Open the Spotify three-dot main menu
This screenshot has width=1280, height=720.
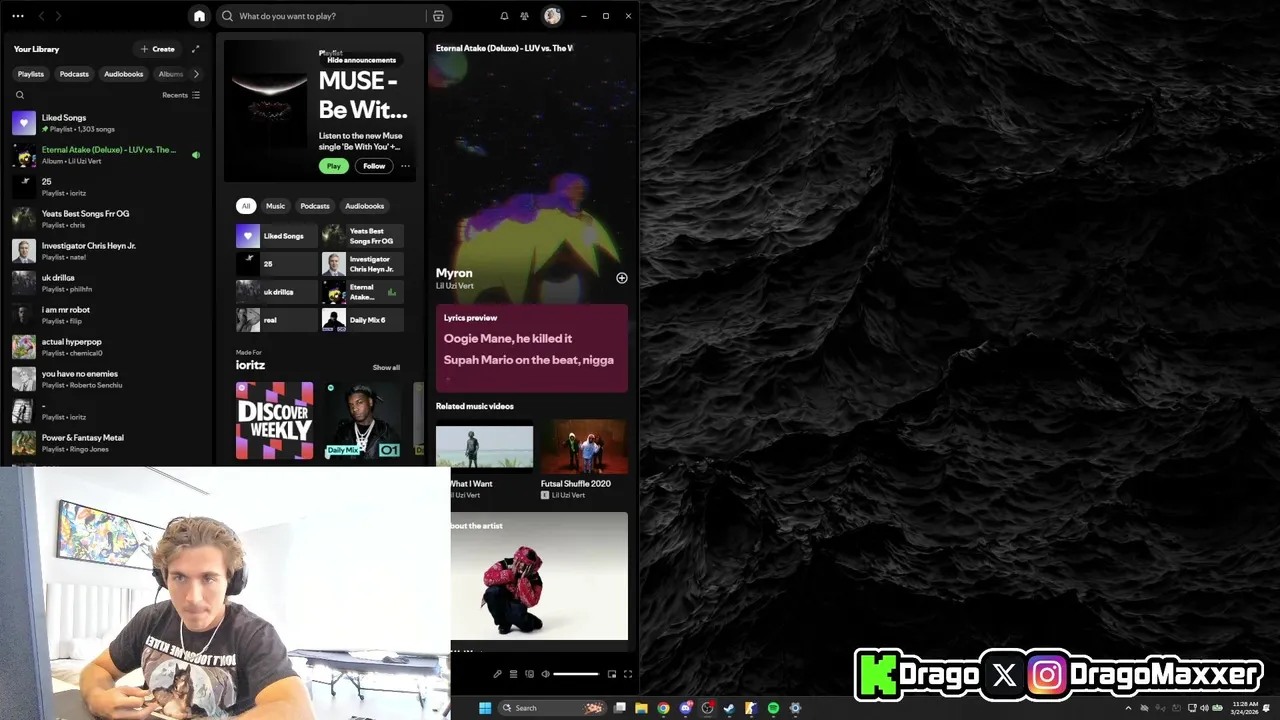pos(18,16)
